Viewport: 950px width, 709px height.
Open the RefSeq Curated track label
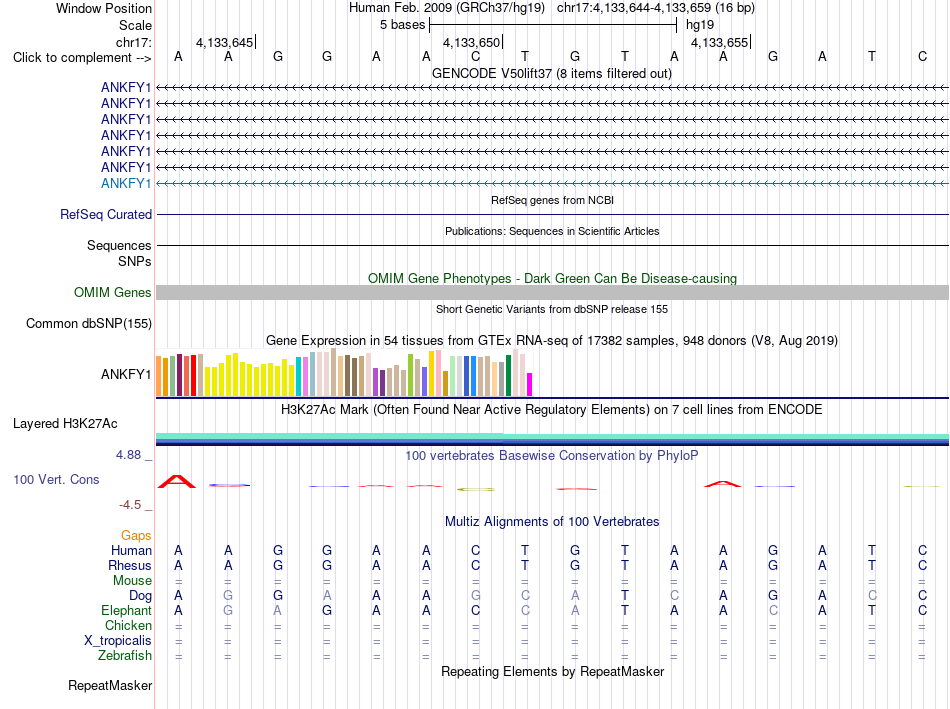click(x=106, y=215)
